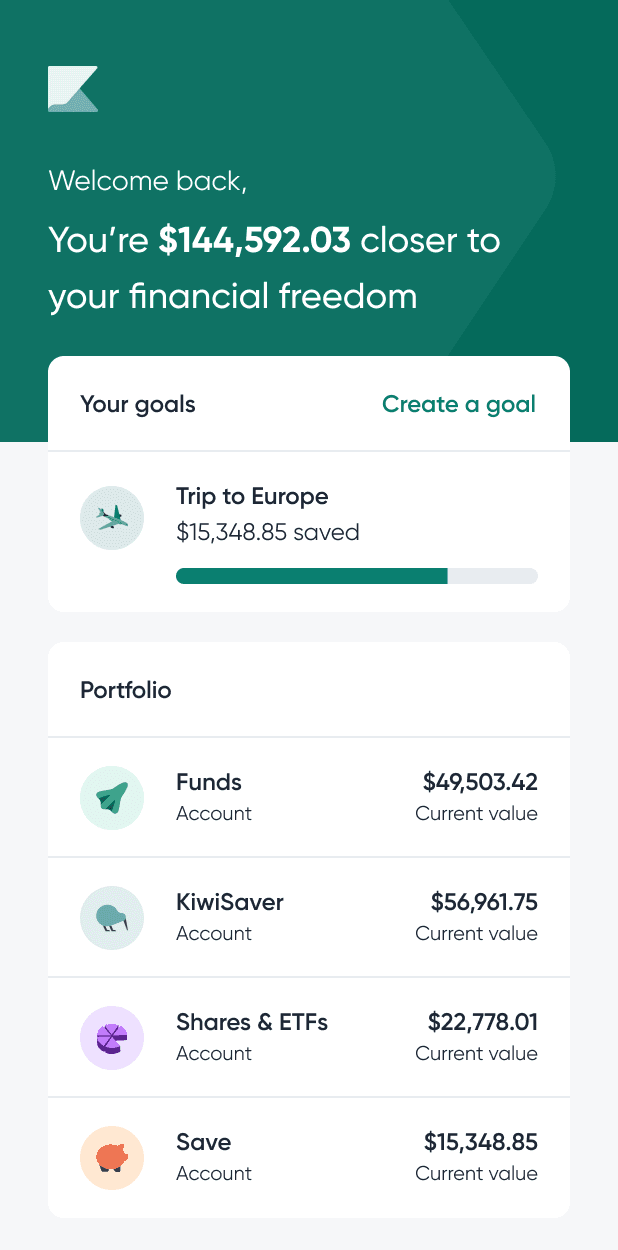Image resolution: width=618 pixels, height=1250 pixels.
Task: Click the Portfolio section heading
Action: point(126,690)
